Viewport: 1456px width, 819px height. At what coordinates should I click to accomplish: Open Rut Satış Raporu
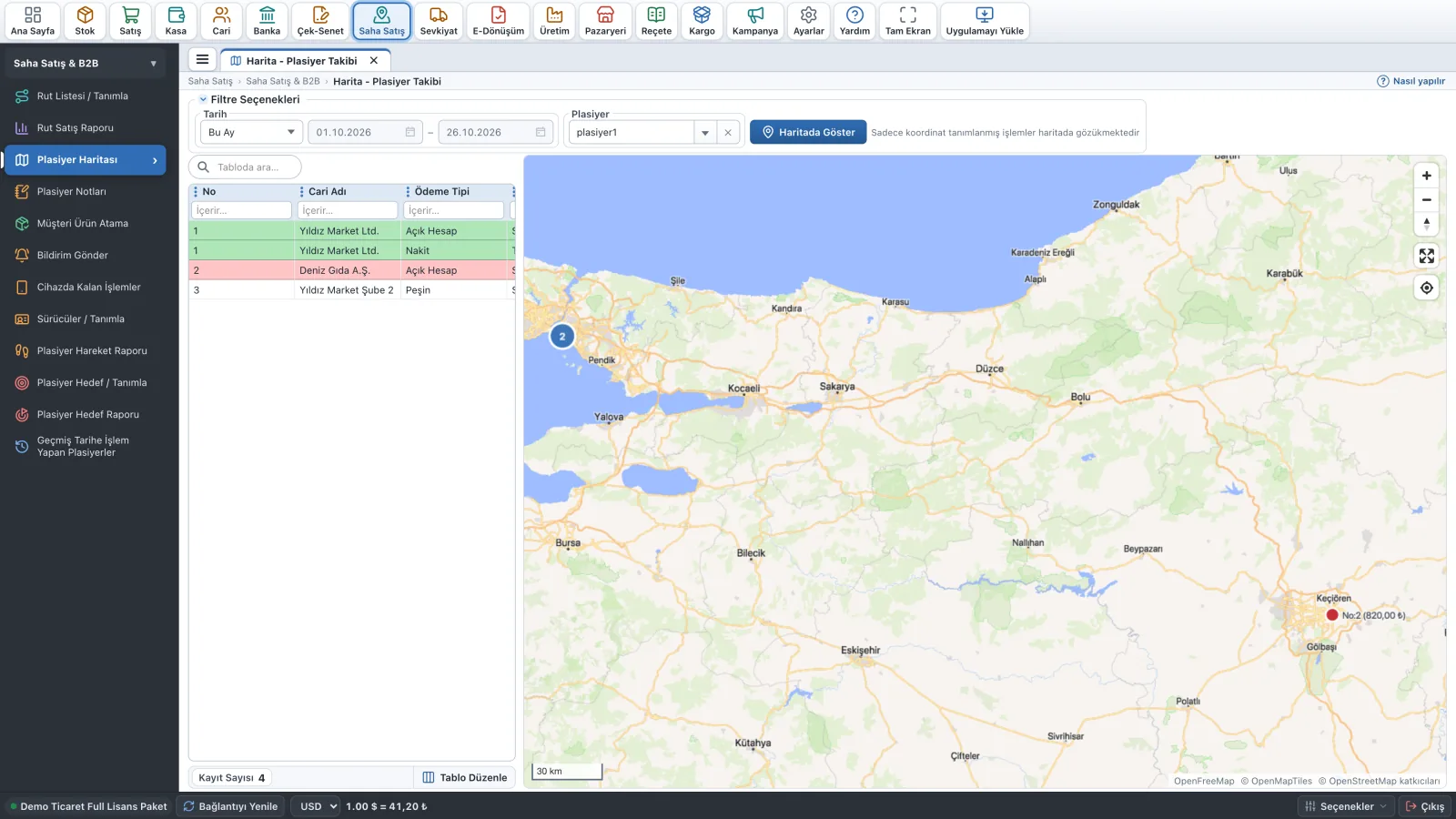[86, 128]
